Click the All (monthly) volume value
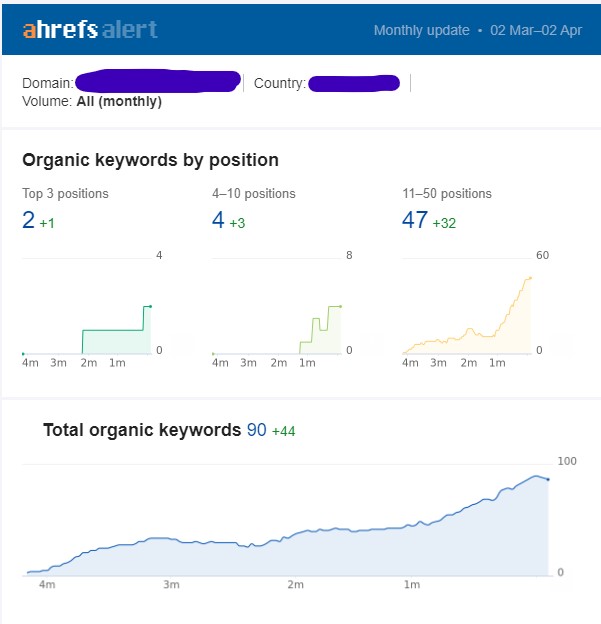 (119, 101)
